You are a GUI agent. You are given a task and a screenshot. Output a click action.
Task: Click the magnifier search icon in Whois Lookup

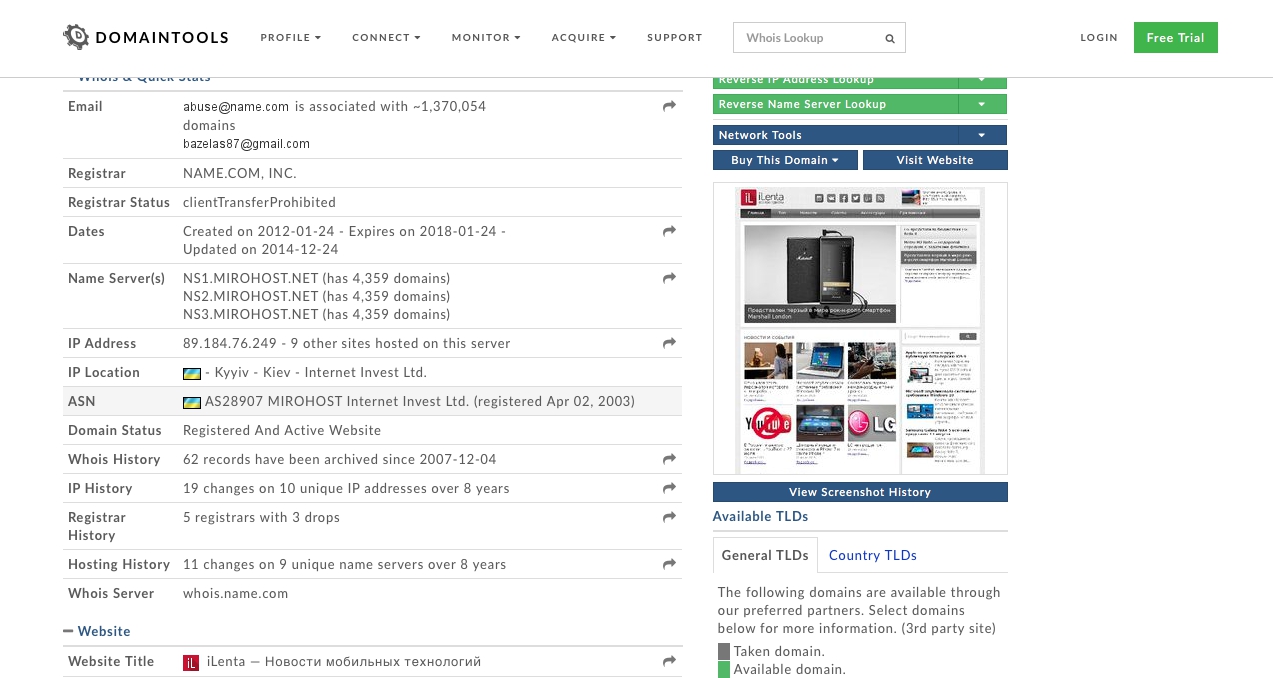(x=889, y=39)
